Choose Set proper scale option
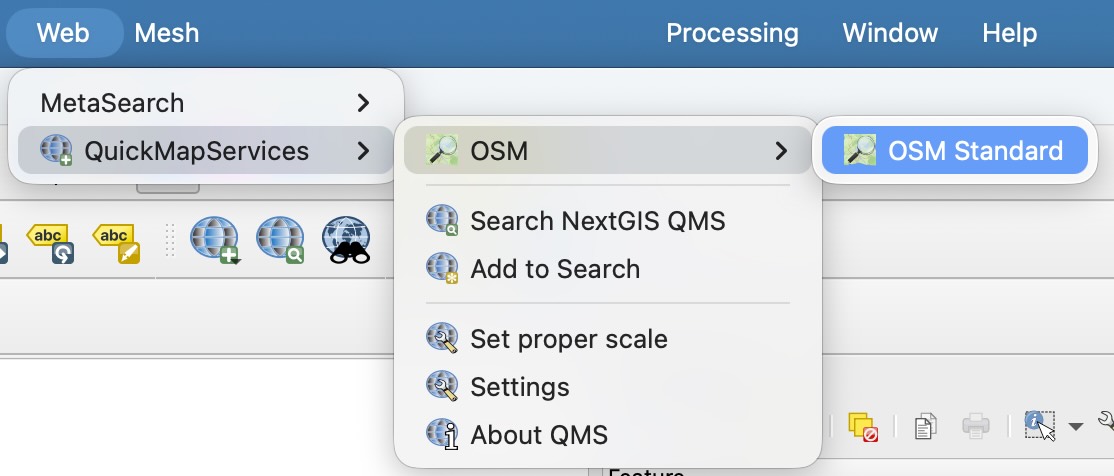 [x=568, y=339]
